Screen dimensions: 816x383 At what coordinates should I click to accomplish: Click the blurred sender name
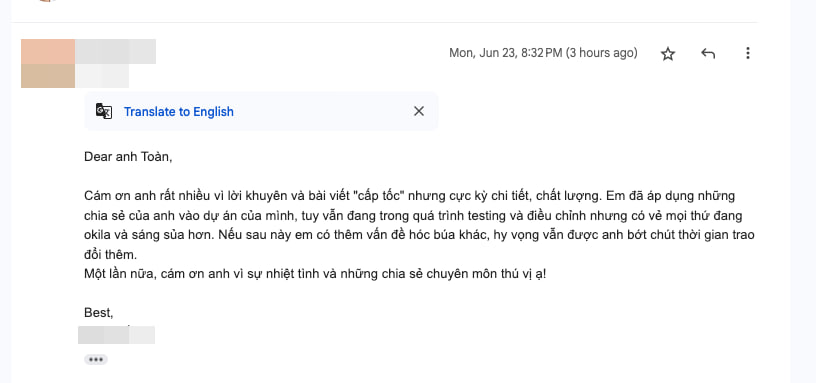(x=116, y=51)
